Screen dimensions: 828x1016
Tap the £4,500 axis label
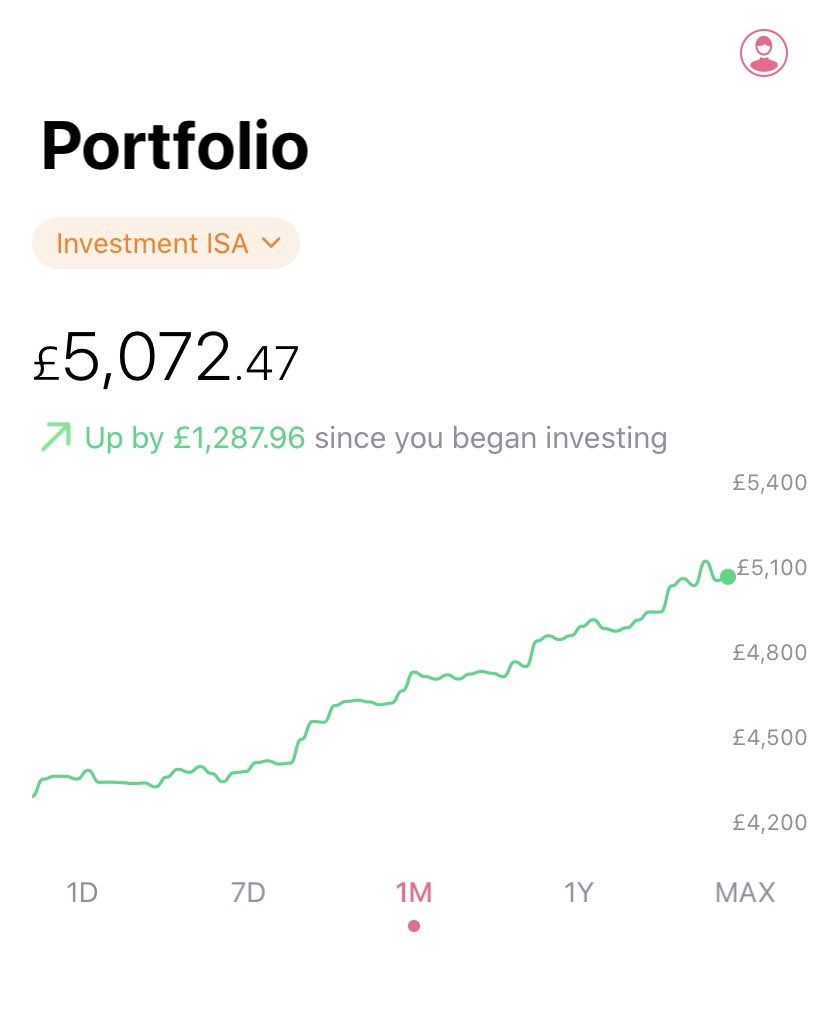[x=770, y=737]
